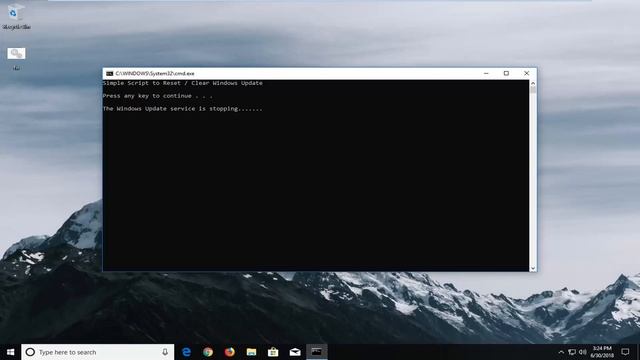640x360 pixels.
Task: Click the Cortana circle icon in search
Action: tap(30, 352)
